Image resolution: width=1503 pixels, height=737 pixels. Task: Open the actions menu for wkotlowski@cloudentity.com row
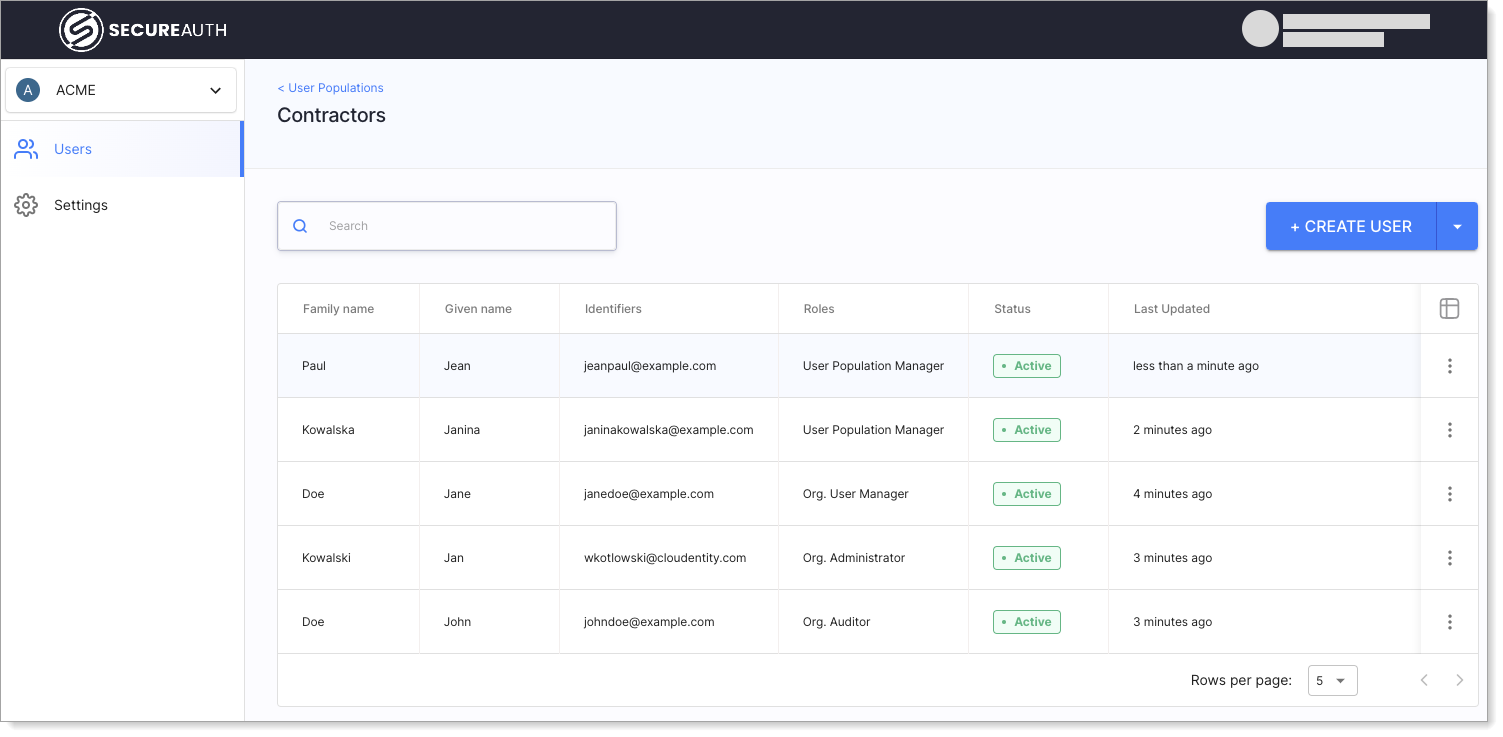click(1449, 558)
